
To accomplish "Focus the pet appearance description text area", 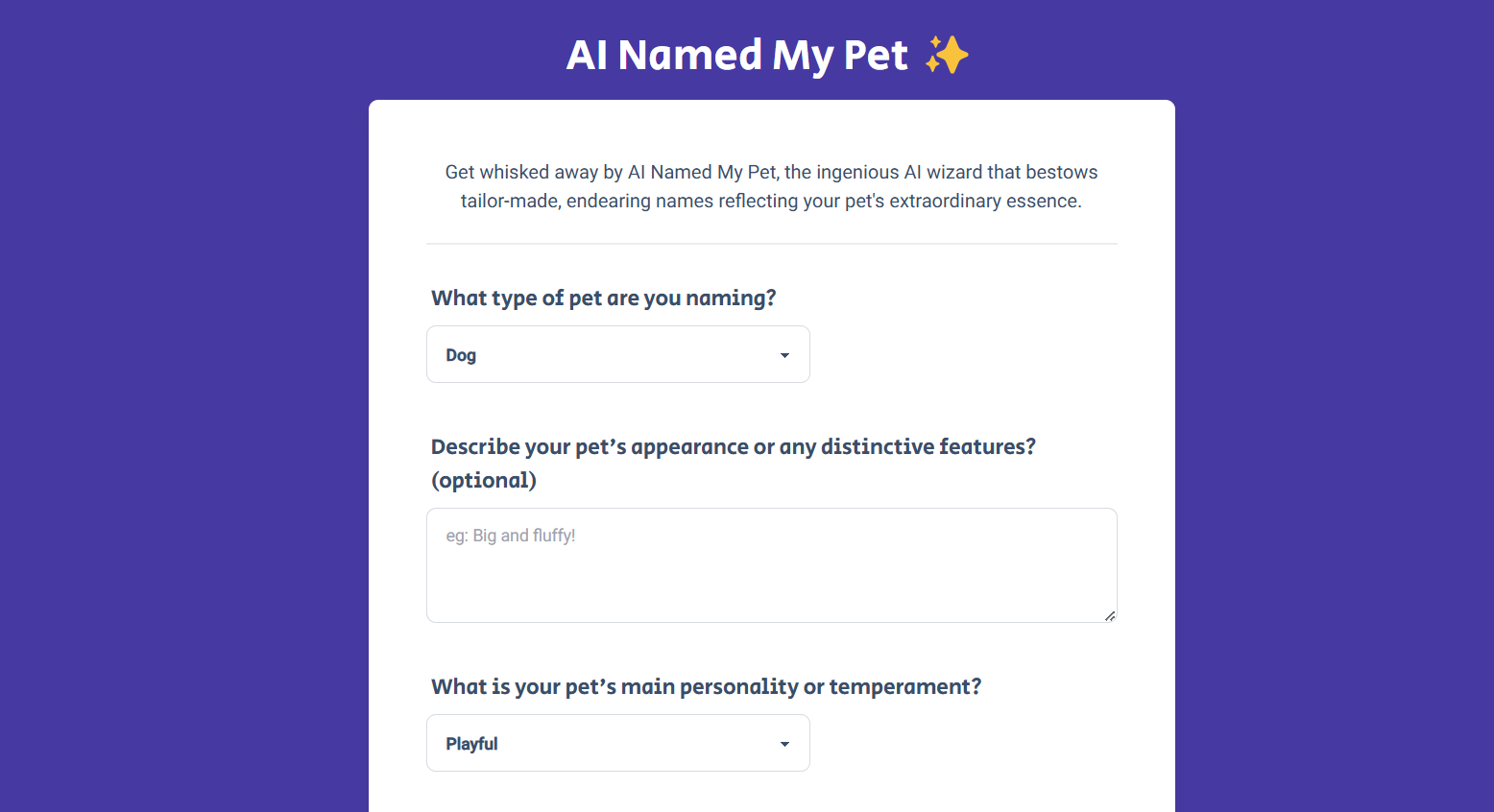I will pos(771,576).
